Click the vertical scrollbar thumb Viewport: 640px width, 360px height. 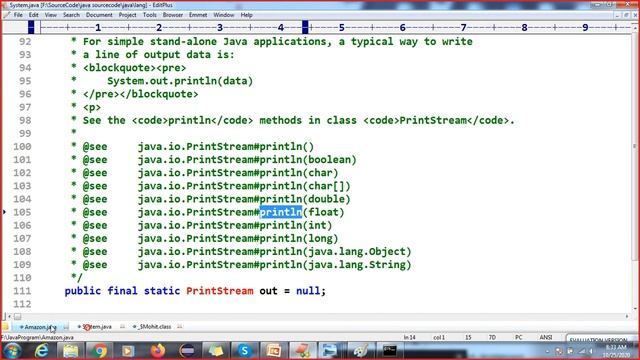coord(634,146)
